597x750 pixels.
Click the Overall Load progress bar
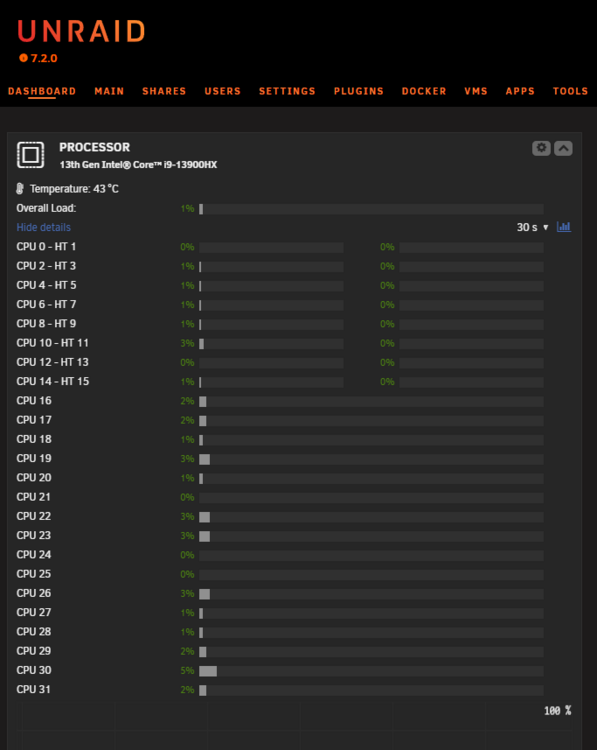pos(371,209)
